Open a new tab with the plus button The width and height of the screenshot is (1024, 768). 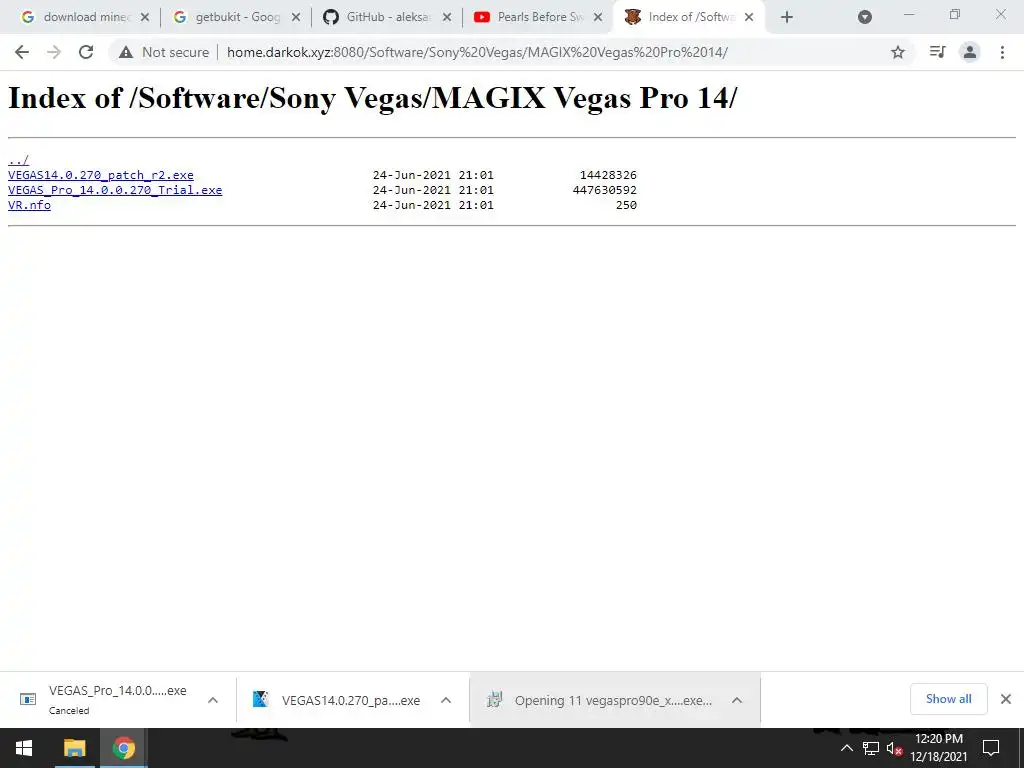[787, 17]
